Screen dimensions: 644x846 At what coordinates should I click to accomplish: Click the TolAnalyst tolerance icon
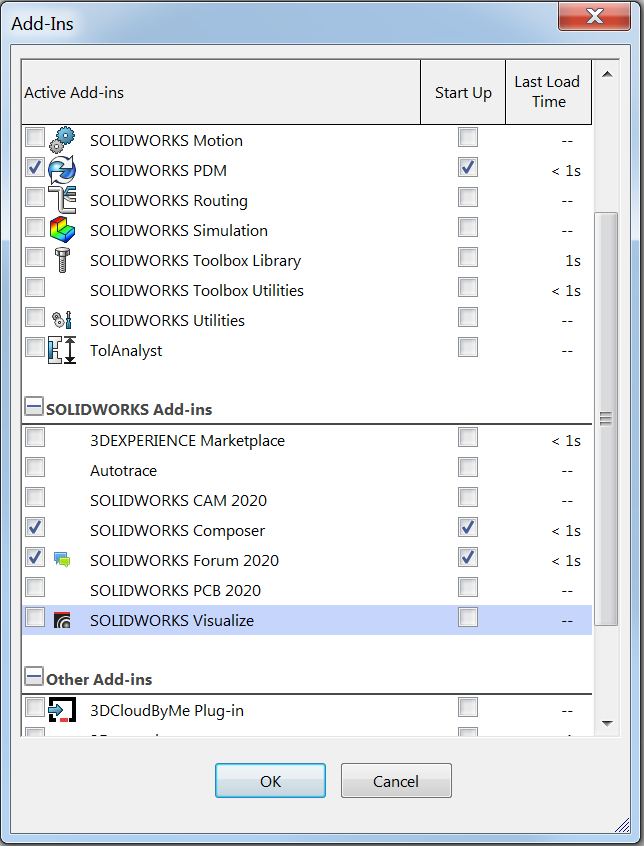[62, 350]
